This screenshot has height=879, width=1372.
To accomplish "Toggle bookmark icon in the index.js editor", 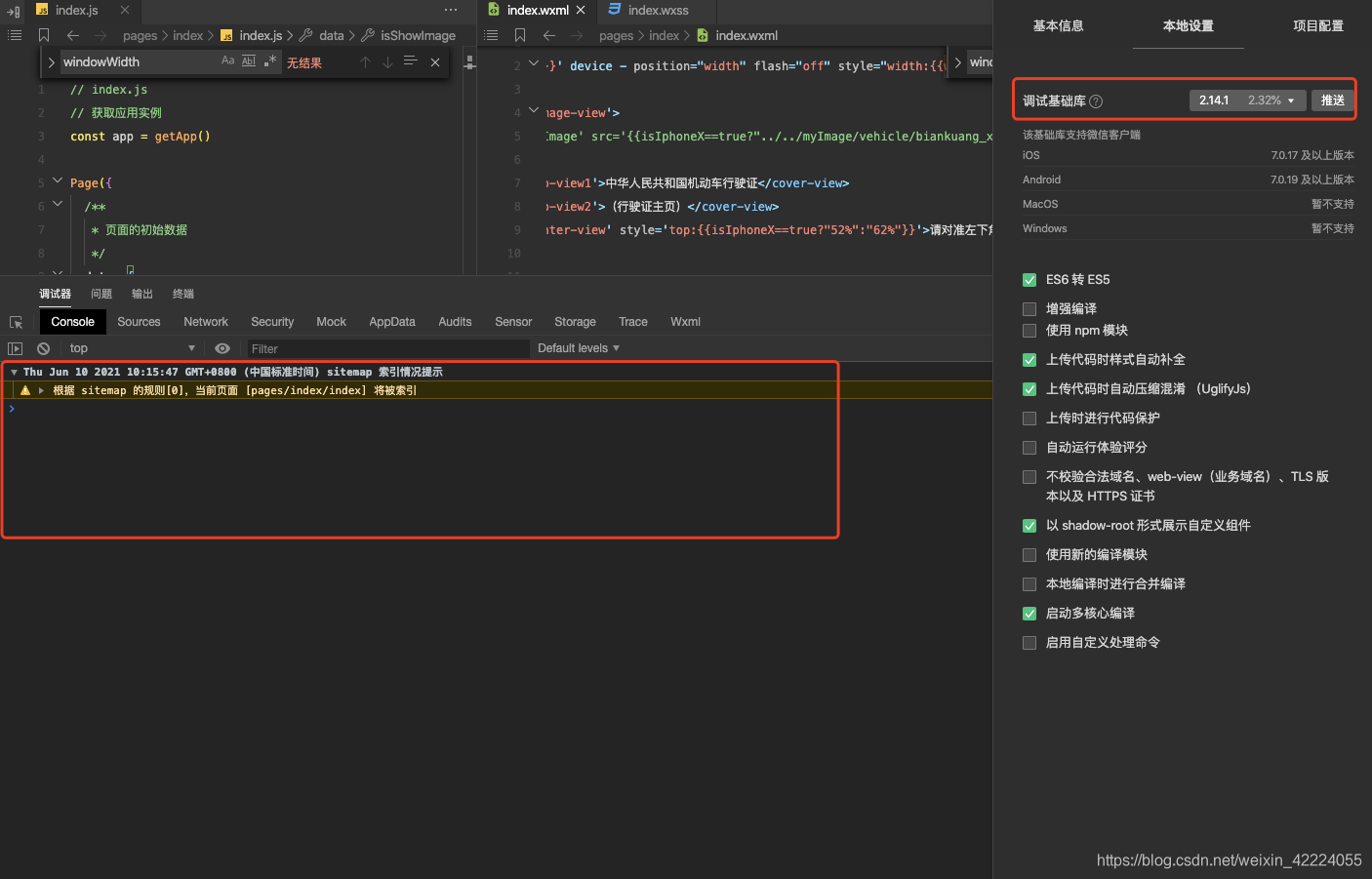I will pos(44,35).
